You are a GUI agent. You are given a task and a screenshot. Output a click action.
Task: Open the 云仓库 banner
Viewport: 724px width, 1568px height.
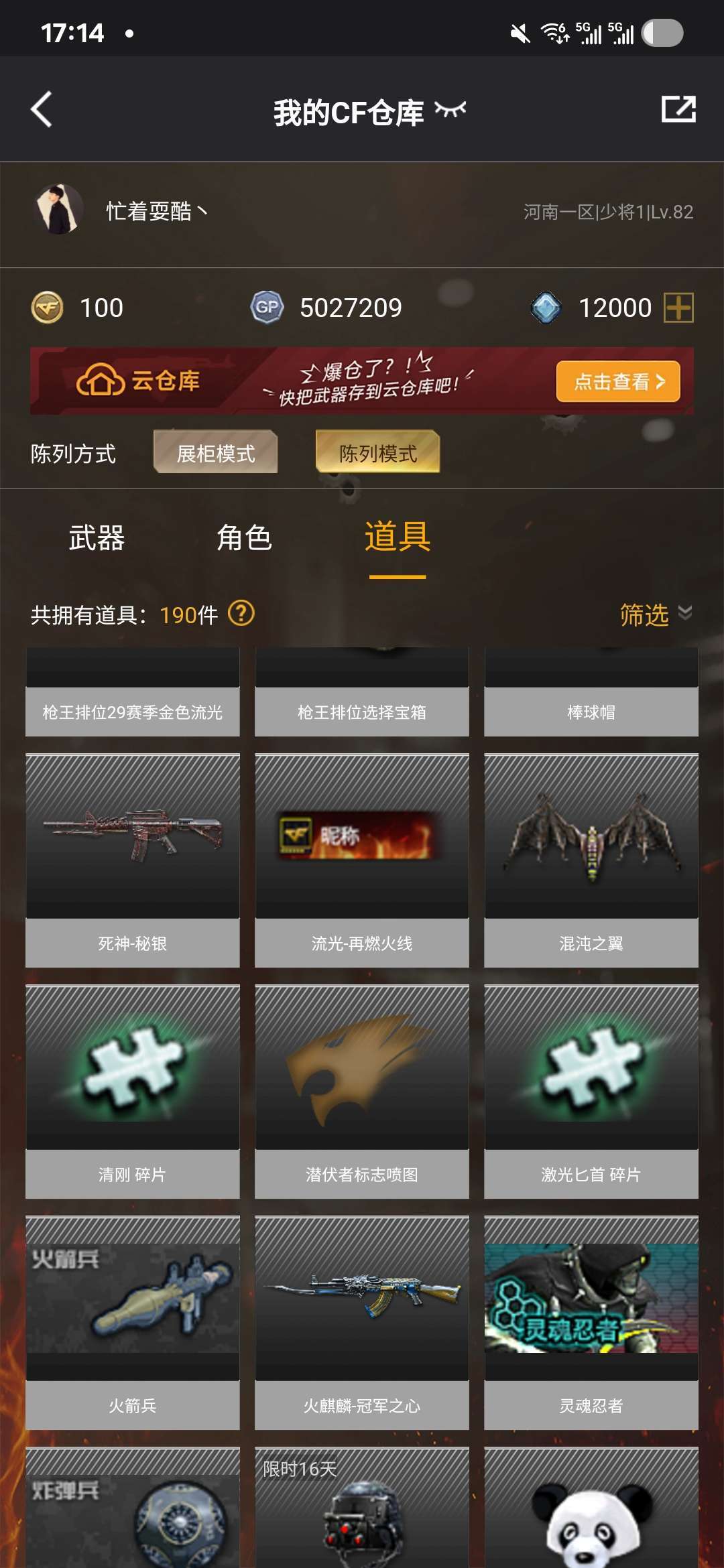pos(362,381)
